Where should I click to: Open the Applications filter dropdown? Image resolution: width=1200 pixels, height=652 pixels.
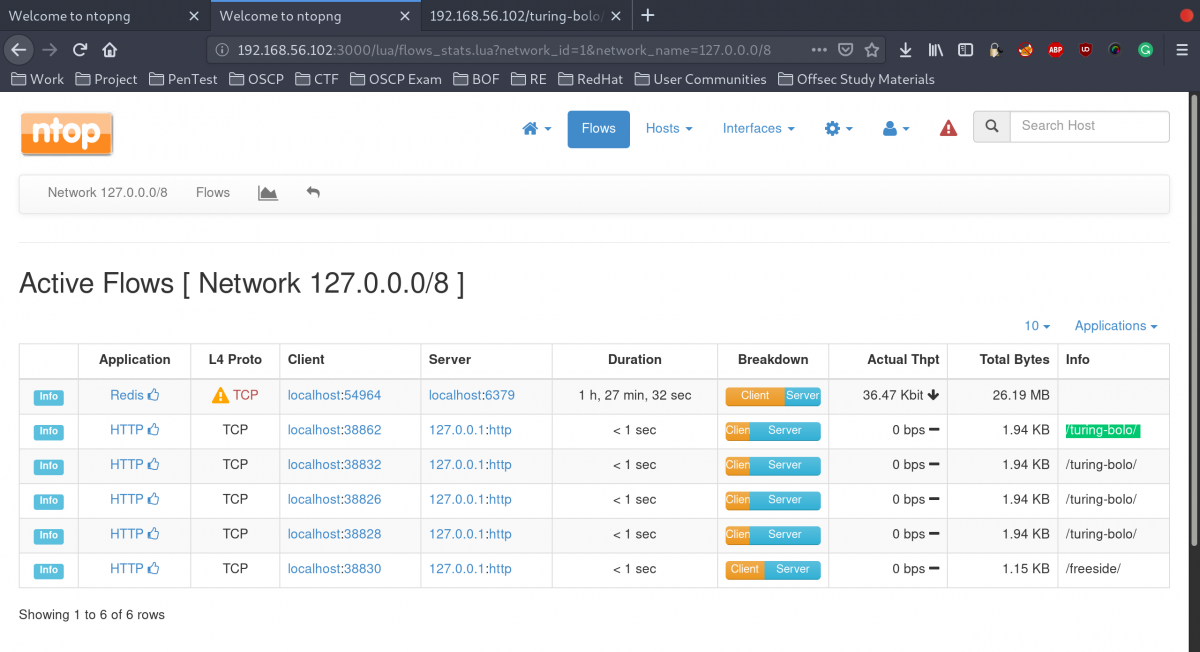click(x=1115, y=326)
